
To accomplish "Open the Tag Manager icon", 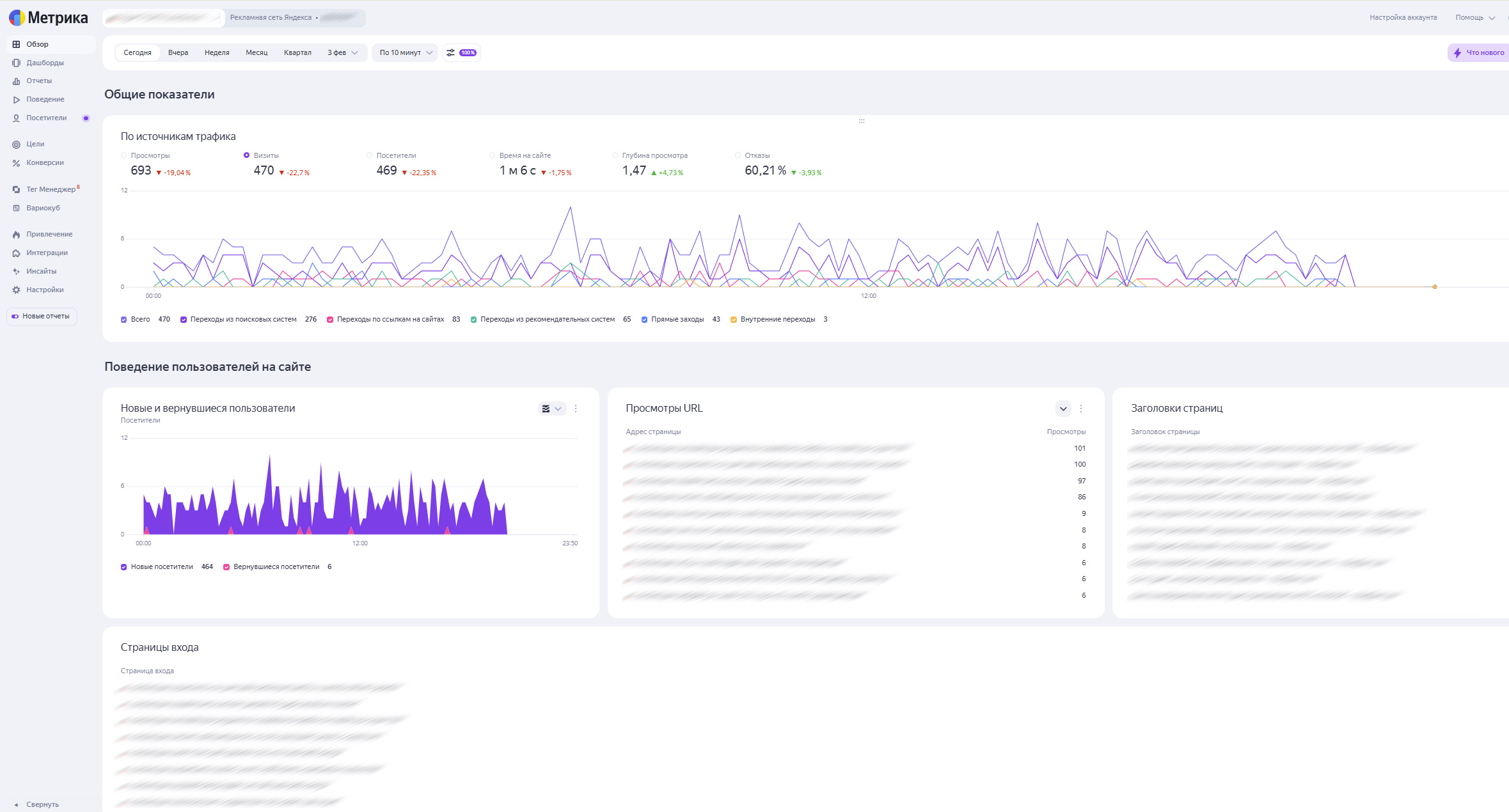I will (x=16, y=189).
